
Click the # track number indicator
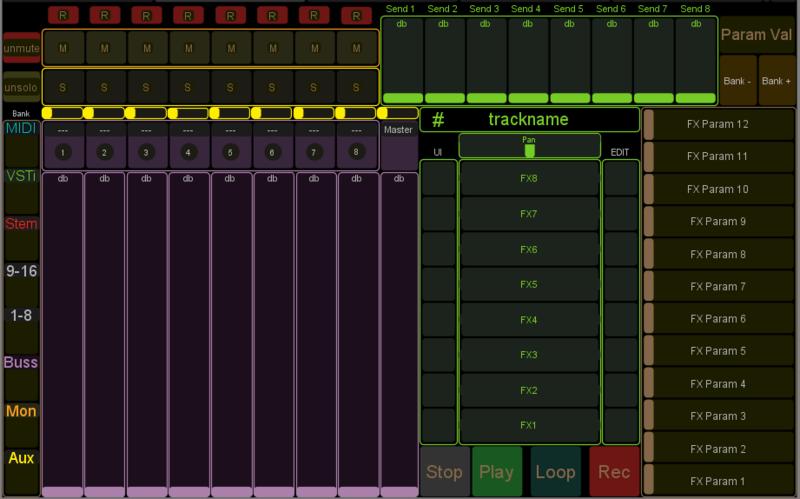pyautogui.click(x=438, y=120)
